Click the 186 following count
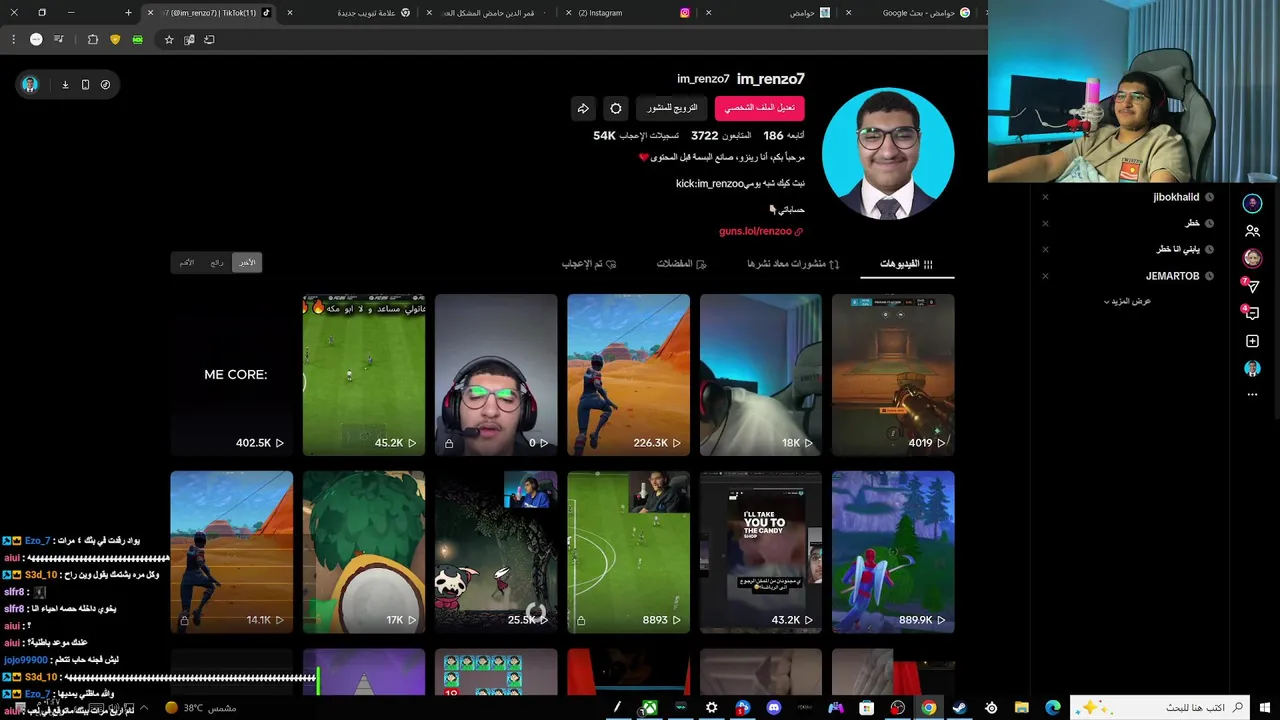Screen dimensions: 1280x720 tap(783, 135)
